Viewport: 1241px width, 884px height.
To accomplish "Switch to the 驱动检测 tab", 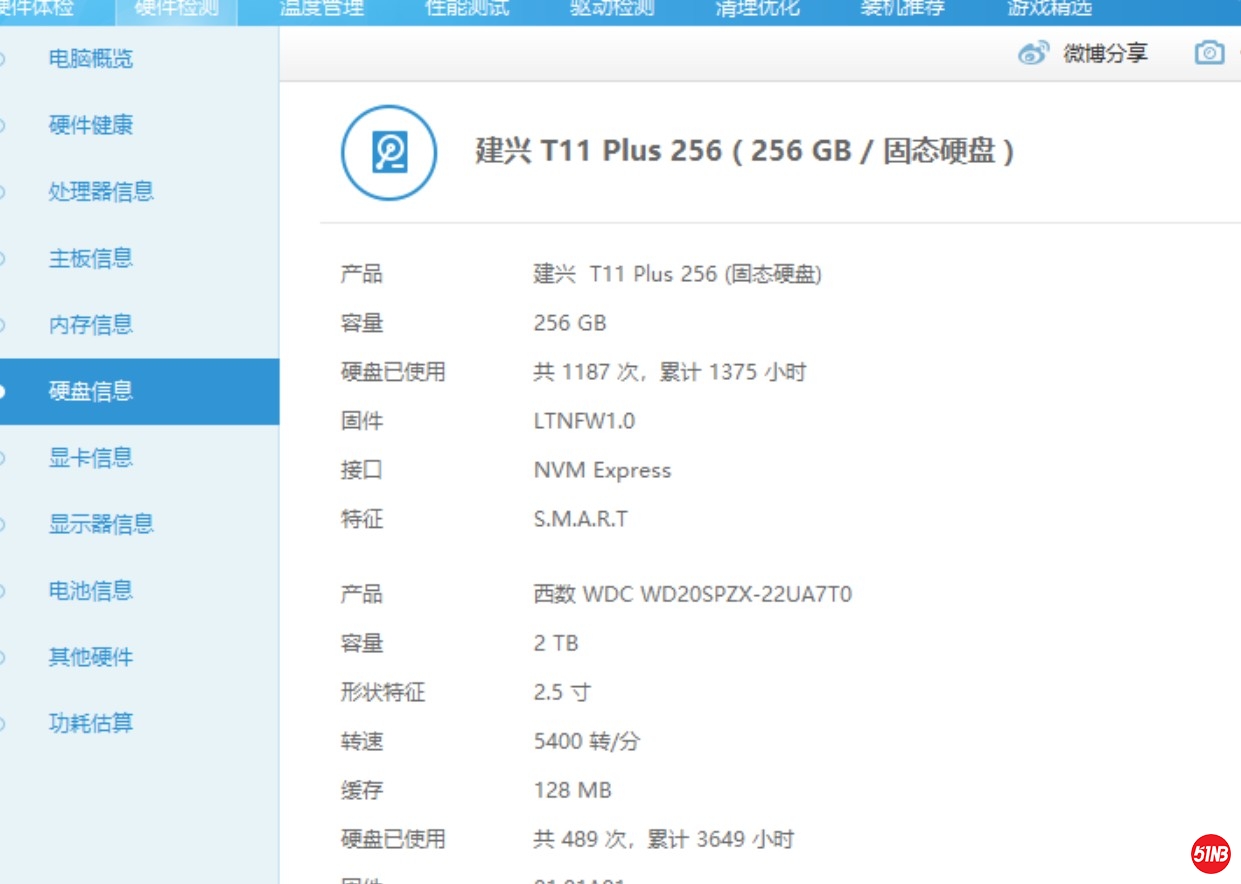I will click(x=612, y=9).
